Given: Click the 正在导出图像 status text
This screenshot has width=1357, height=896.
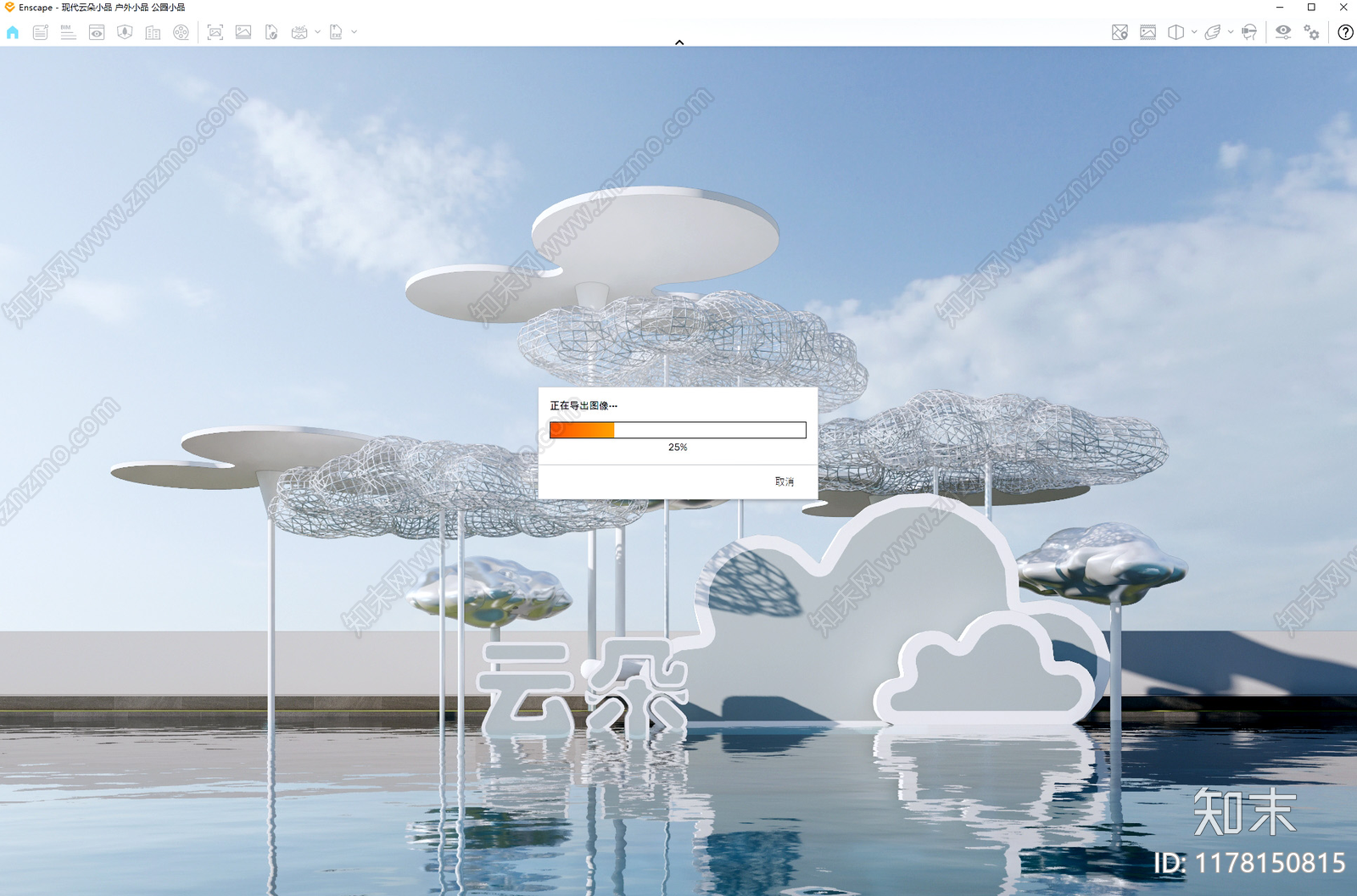Looking at the screenshot, I should click(584, 405).
